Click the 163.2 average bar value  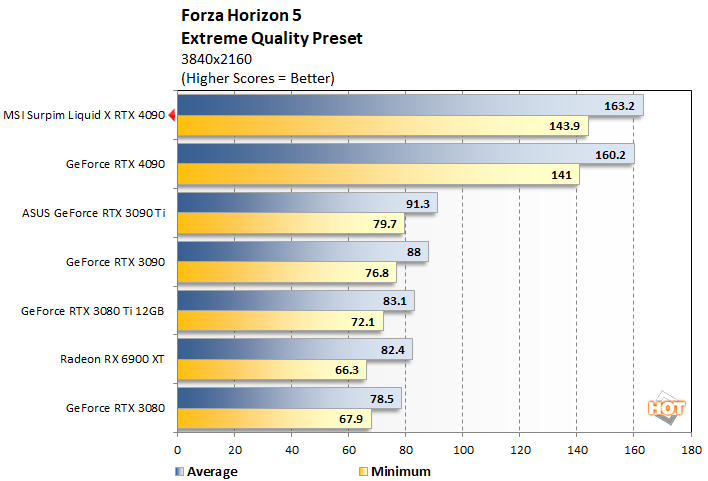619,106
